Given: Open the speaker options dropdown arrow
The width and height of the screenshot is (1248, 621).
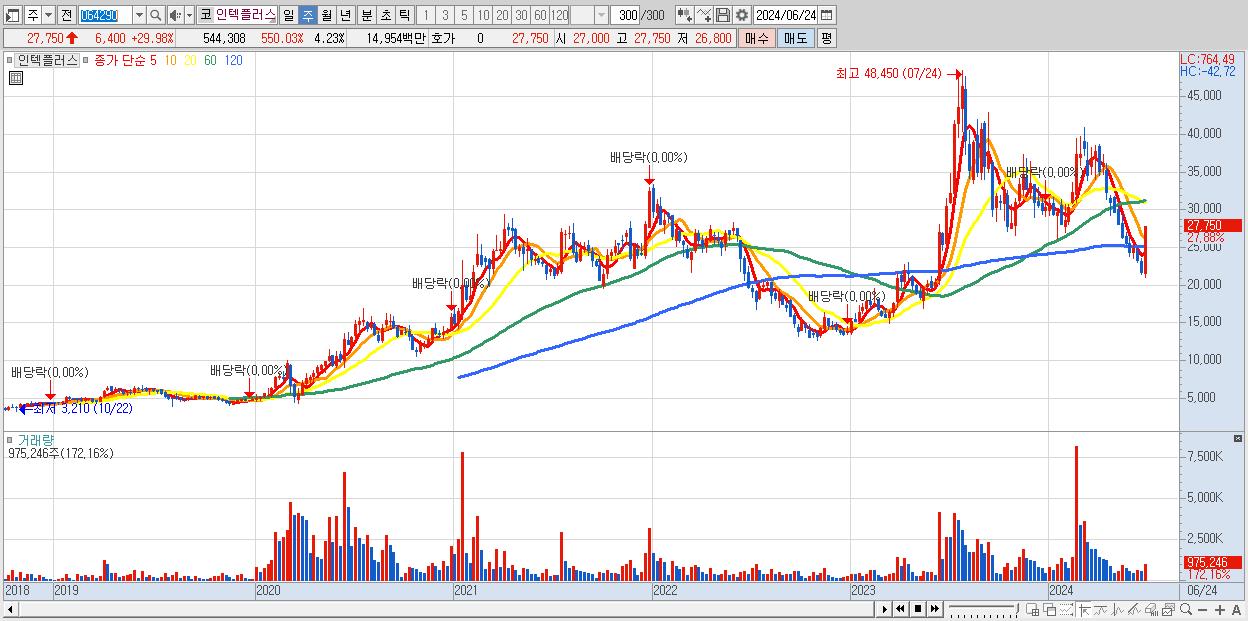Looking at the screenshot, I should pos(189,15).
